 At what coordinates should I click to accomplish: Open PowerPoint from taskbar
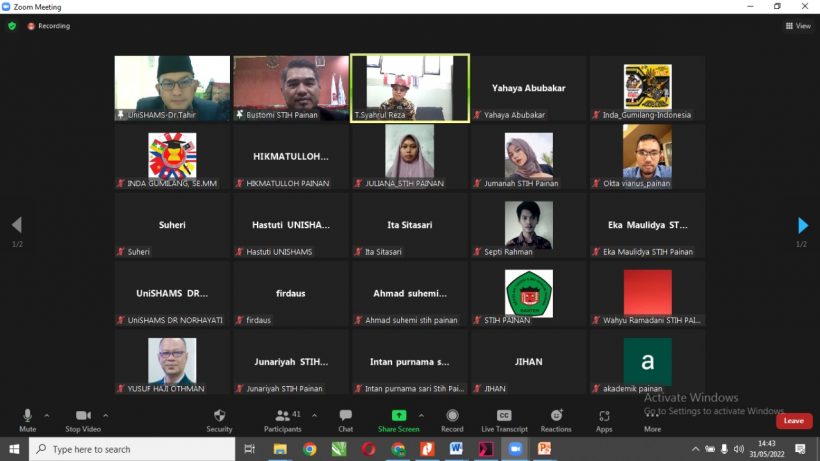pos(544,449)
